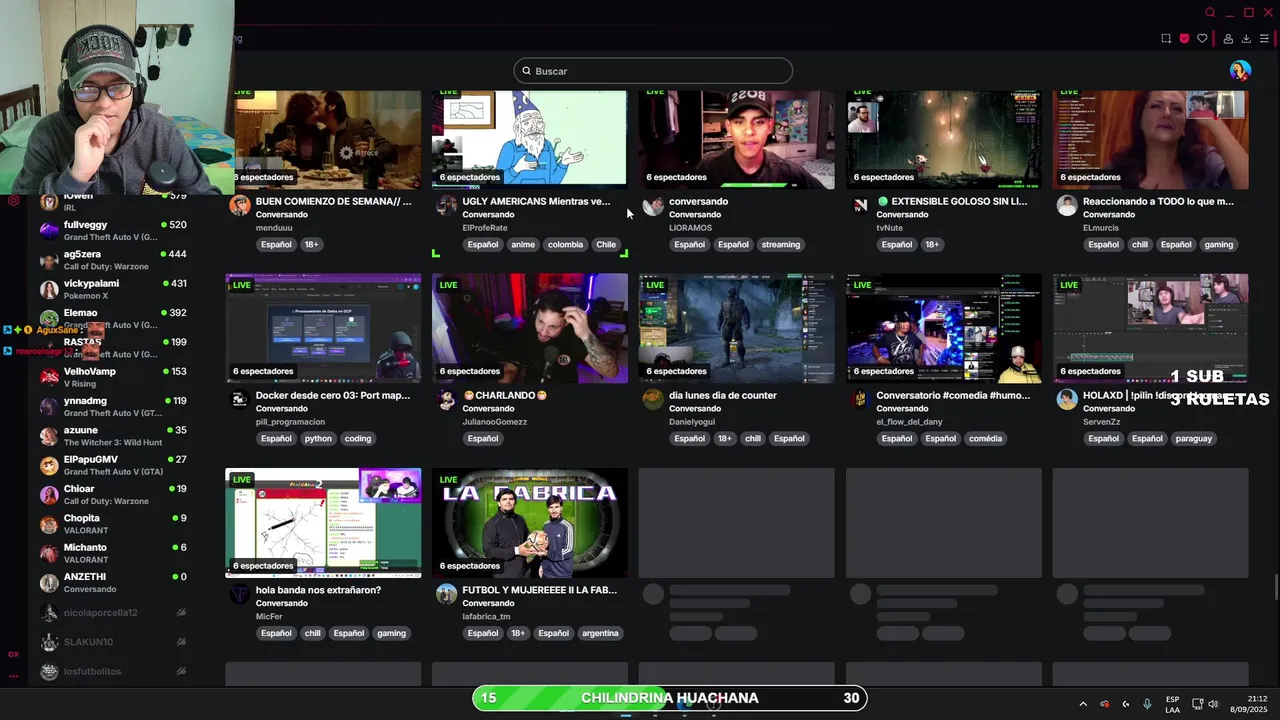Open ynnadmg channel in sidebar
The height and width of the screenshot is (720, 1280).
[113, 406]
